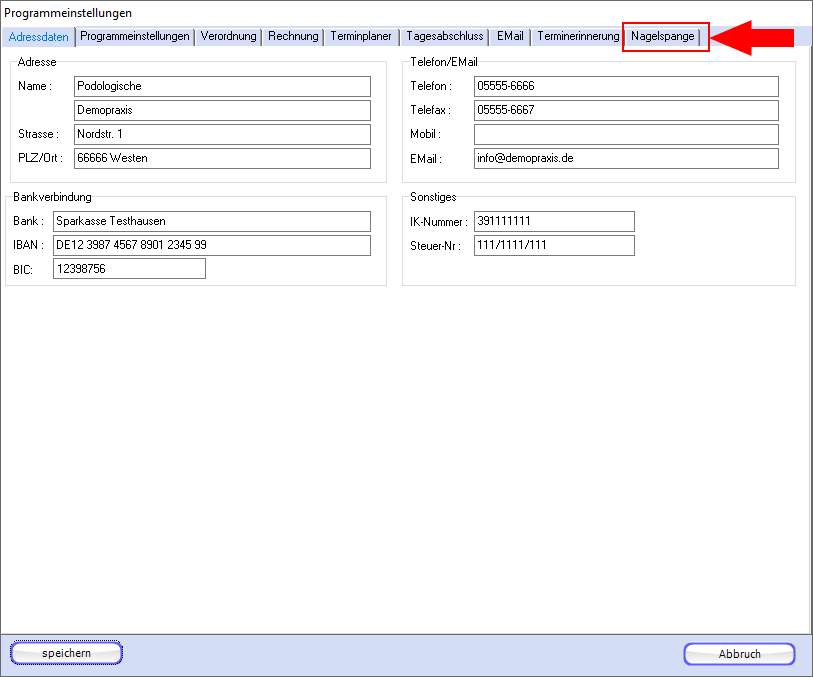Click the Telefon number field
Screen dimensions: 813x677
625,86
